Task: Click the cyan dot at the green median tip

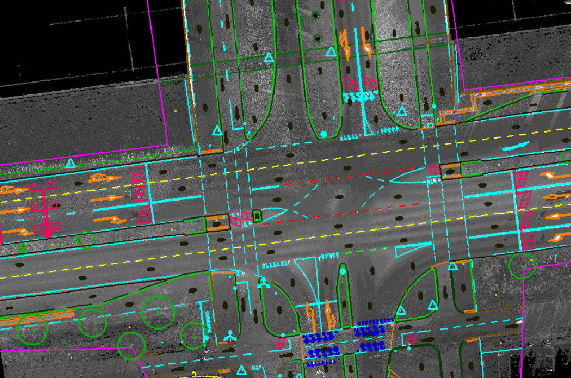Action: [x=323, y=134]
